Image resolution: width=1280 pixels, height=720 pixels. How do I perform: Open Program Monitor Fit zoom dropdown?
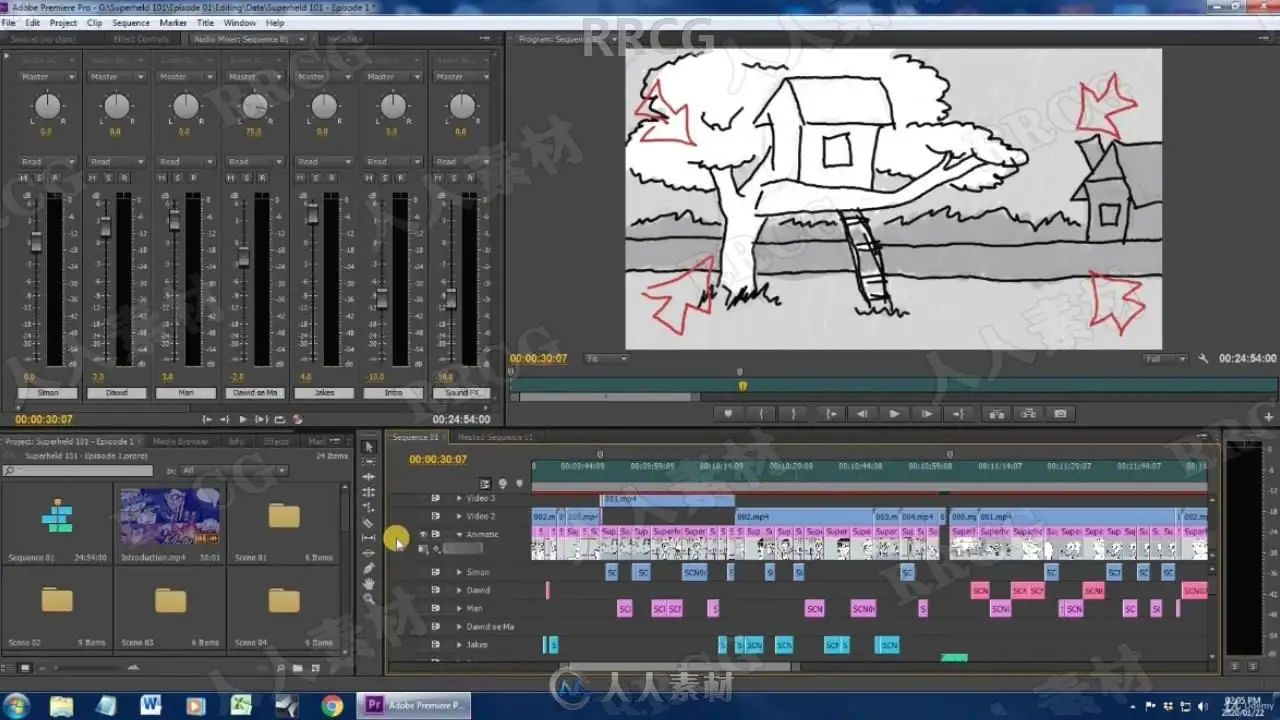coord(606,359)
